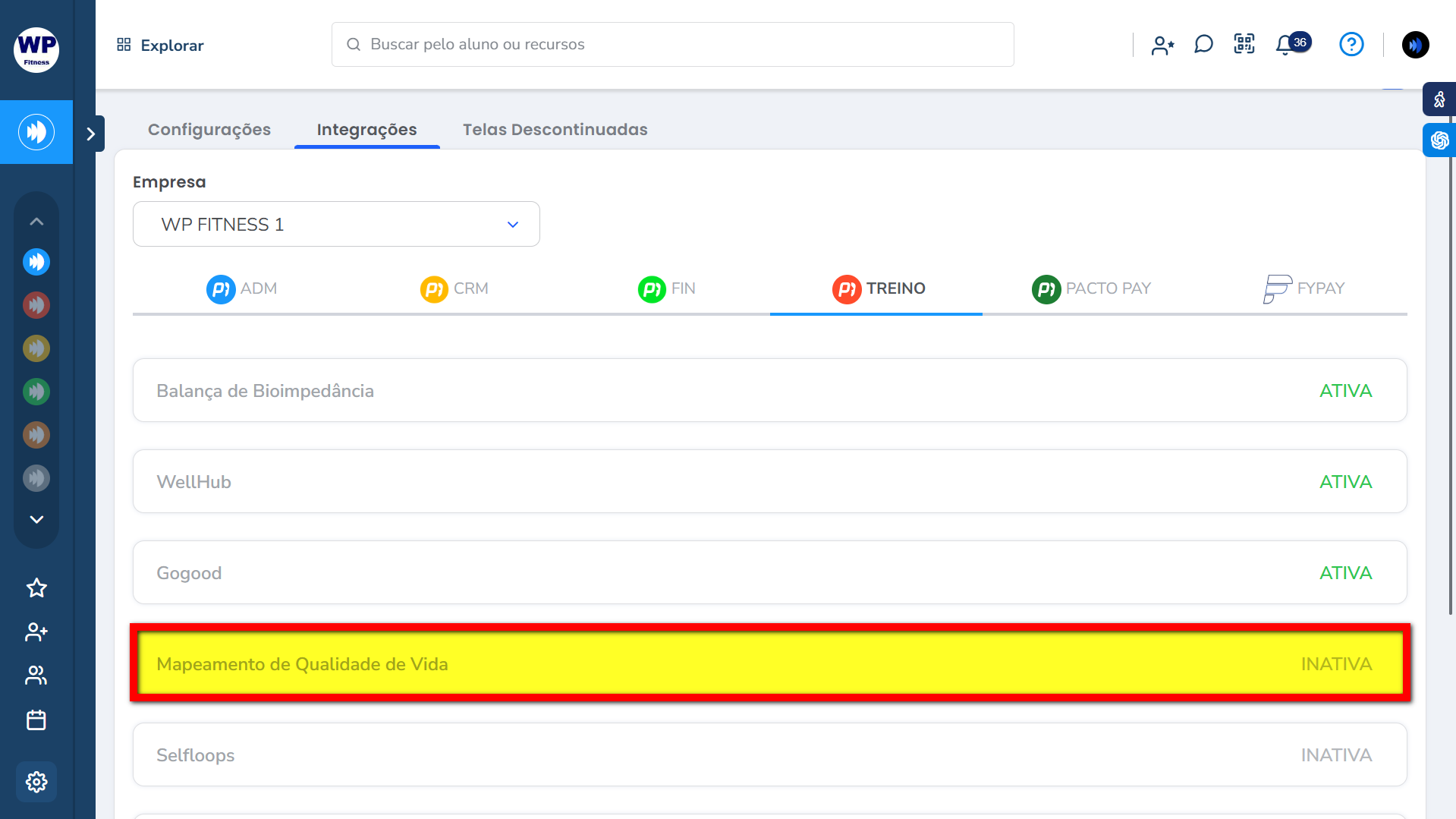
Task: Click the star favorites icon in sidebar
Action: click(36, 588)
